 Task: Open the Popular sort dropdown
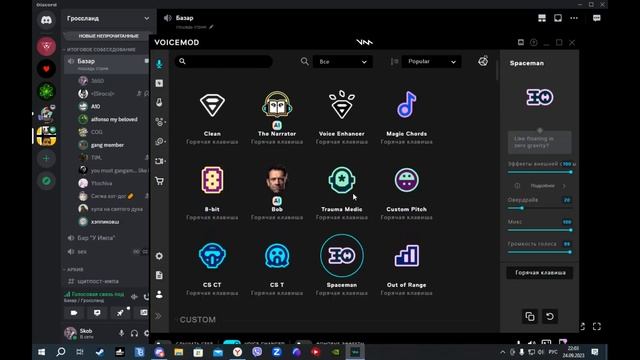(431, 62)
